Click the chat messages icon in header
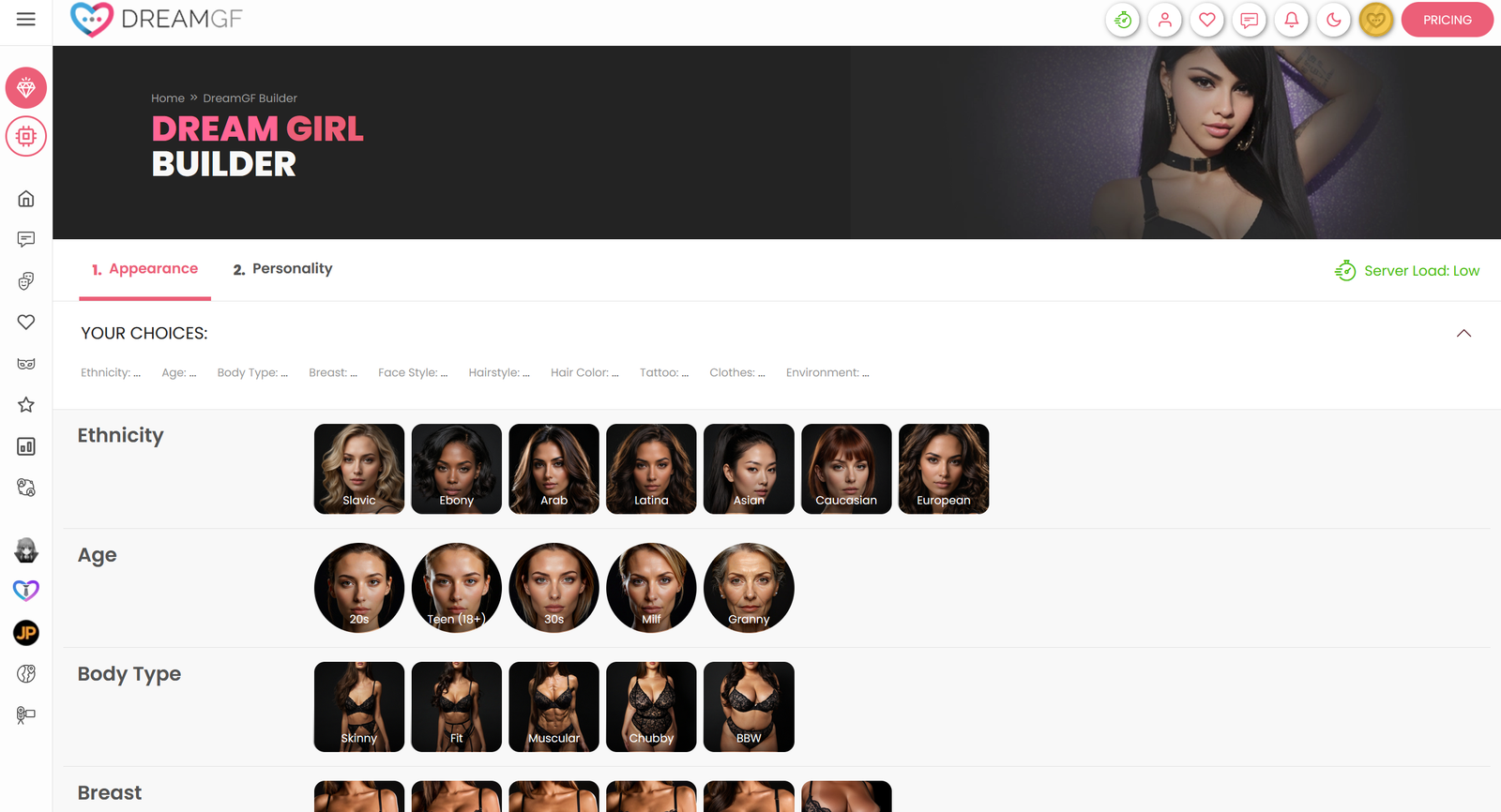This screenshot has width=1501, height=812. 1250,20
